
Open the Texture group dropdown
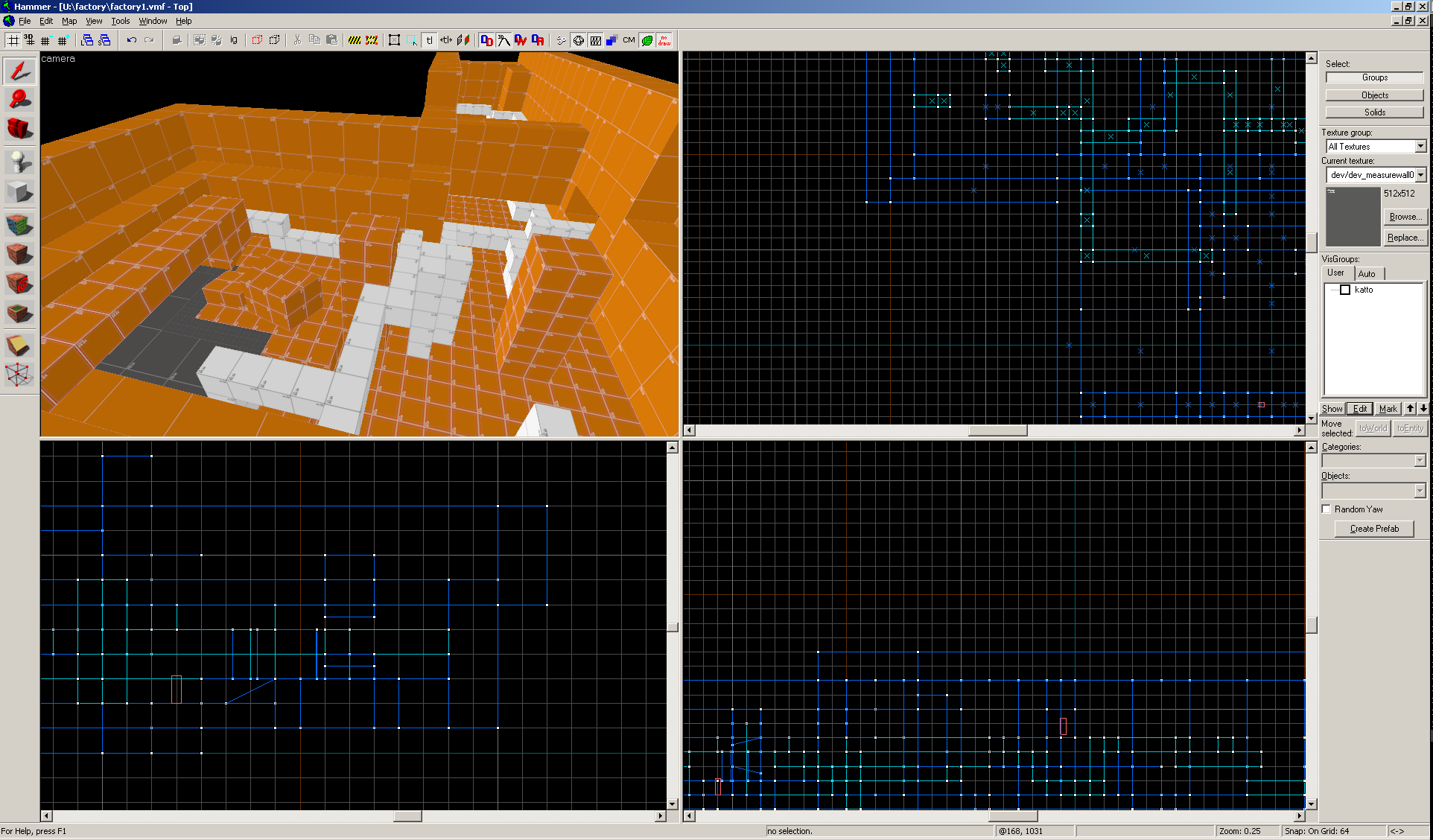pyautogui.click(x=1420, y=147)
